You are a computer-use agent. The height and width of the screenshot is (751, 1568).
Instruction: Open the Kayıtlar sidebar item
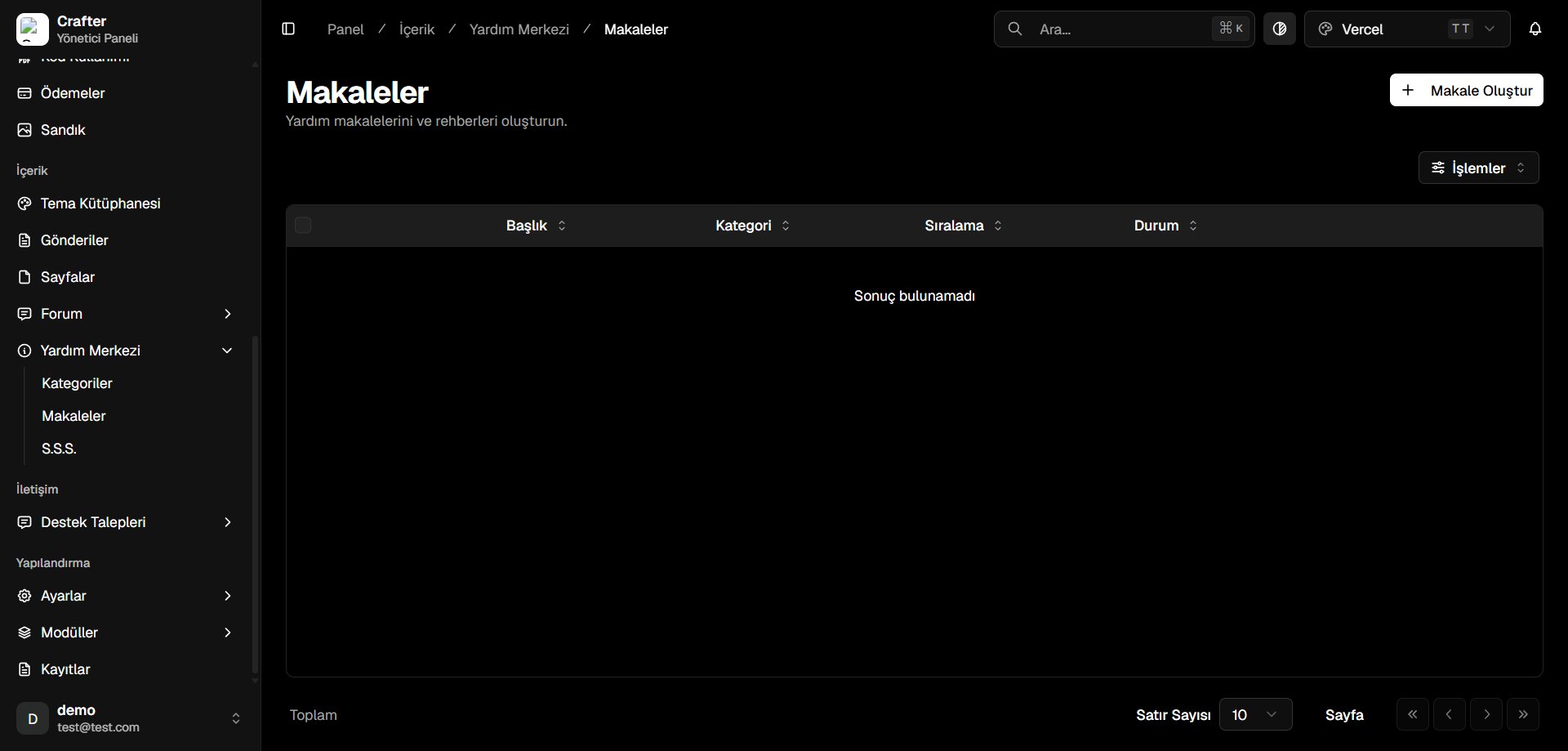pyautogui.click(x=127, y=669)
